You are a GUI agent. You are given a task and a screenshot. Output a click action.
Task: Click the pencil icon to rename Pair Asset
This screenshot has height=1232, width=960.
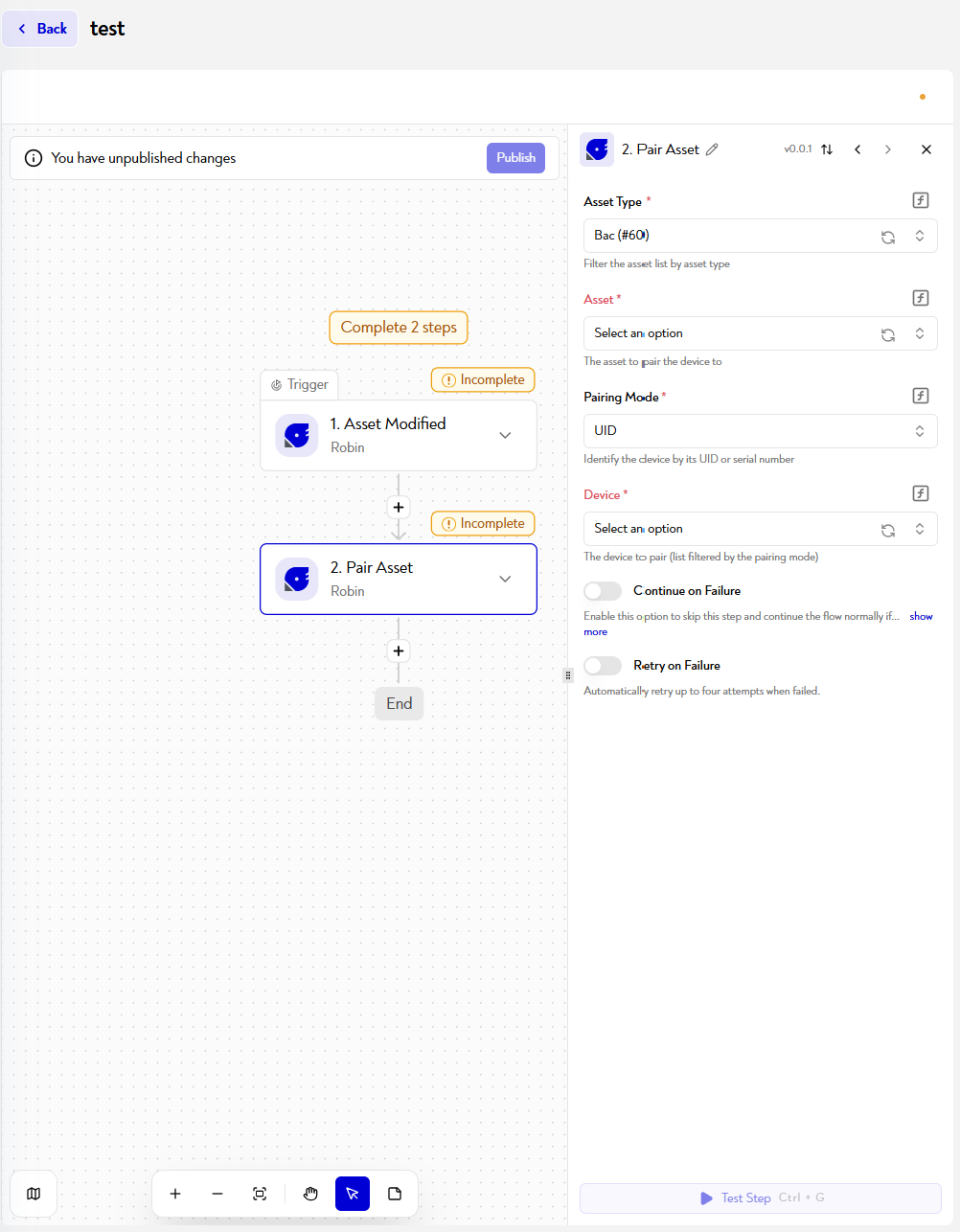712,149
